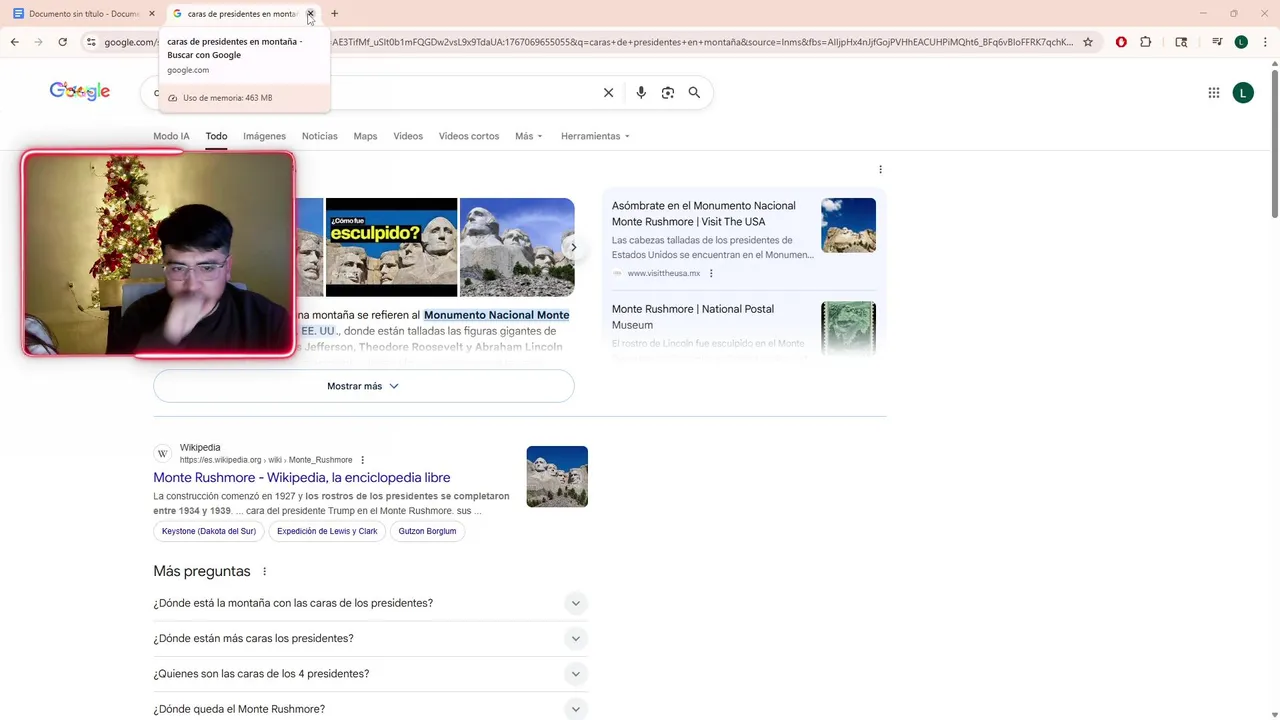
Task: Select the Imágenes search tab
Action: click(x=264, y=136)
